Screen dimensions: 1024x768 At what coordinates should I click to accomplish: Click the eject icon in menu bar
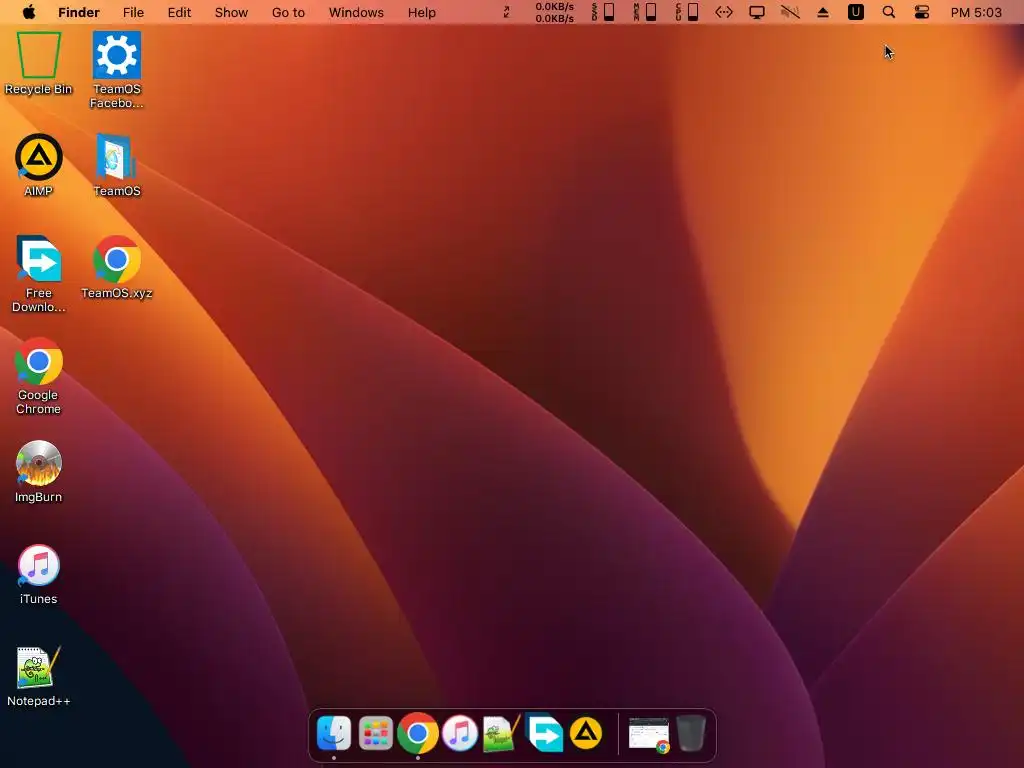(x=823, y=12)
